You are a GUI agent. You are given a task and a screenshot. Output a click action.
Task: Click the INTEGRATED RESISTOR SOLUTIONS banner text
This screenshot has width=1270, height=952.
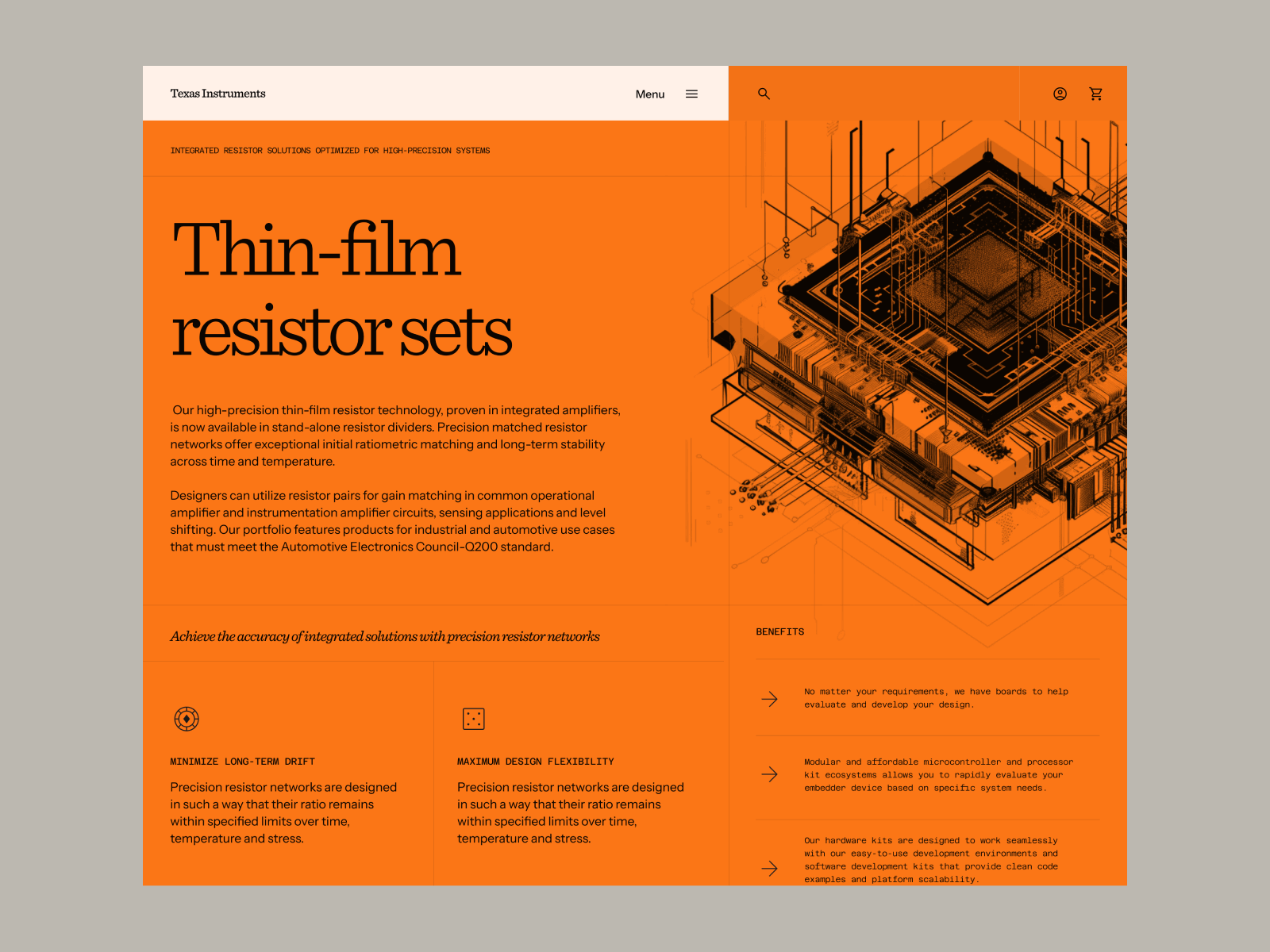click(x=330, y=150)
